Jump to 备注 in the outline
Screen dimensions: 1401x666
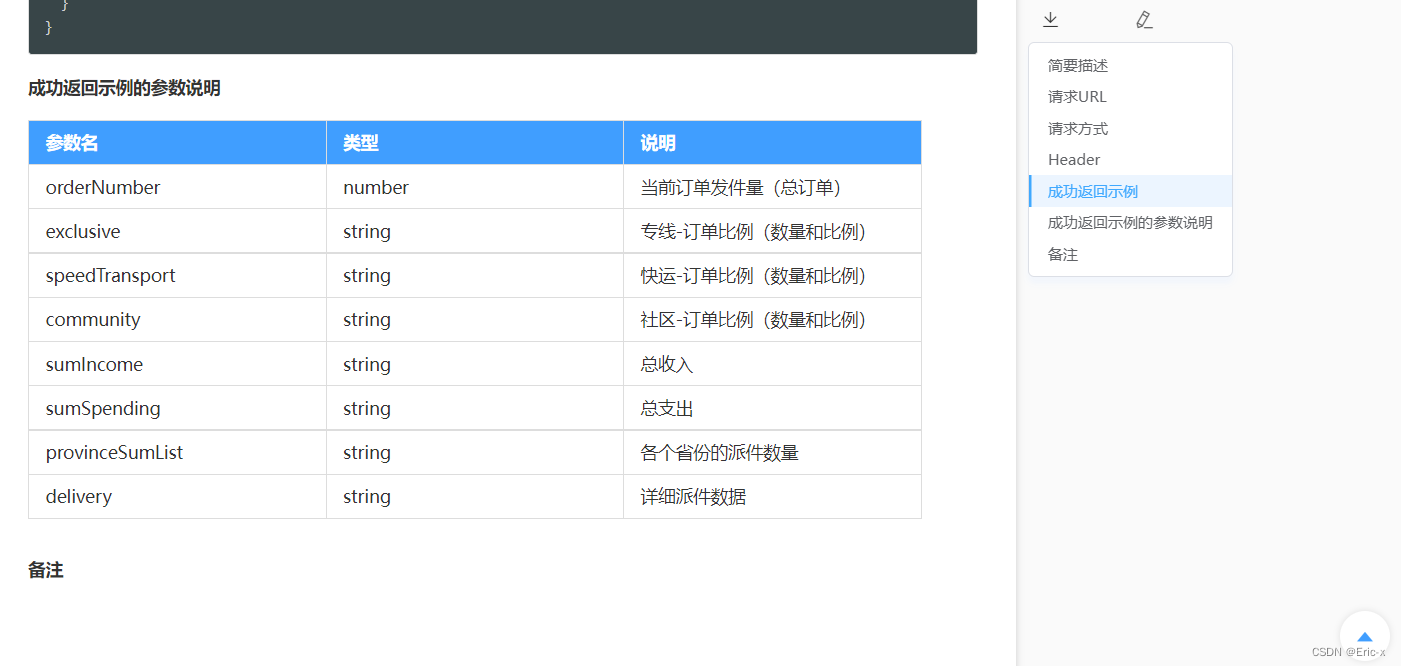[1063, 255]
